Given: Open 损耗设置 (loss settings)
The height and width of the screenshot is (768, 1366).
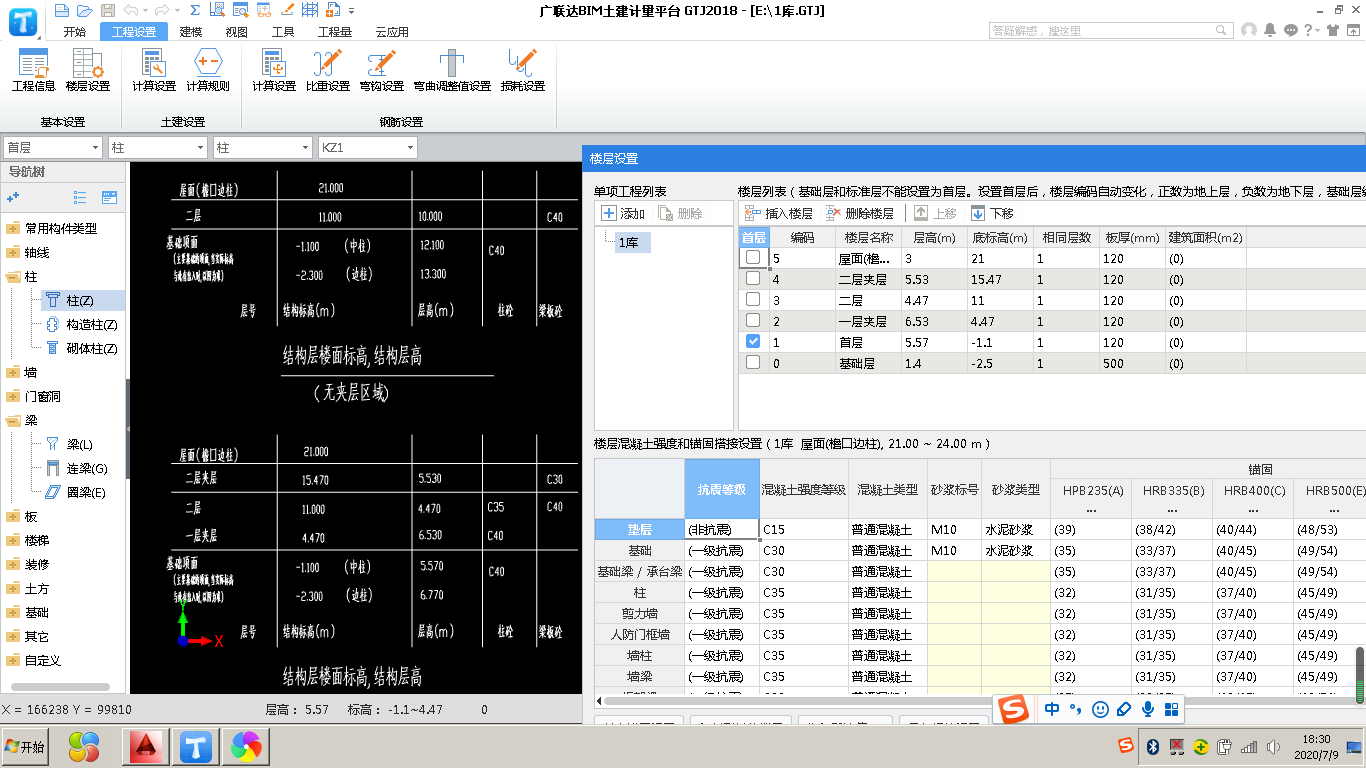Looking at the screenshot, I should click(523, 71).
